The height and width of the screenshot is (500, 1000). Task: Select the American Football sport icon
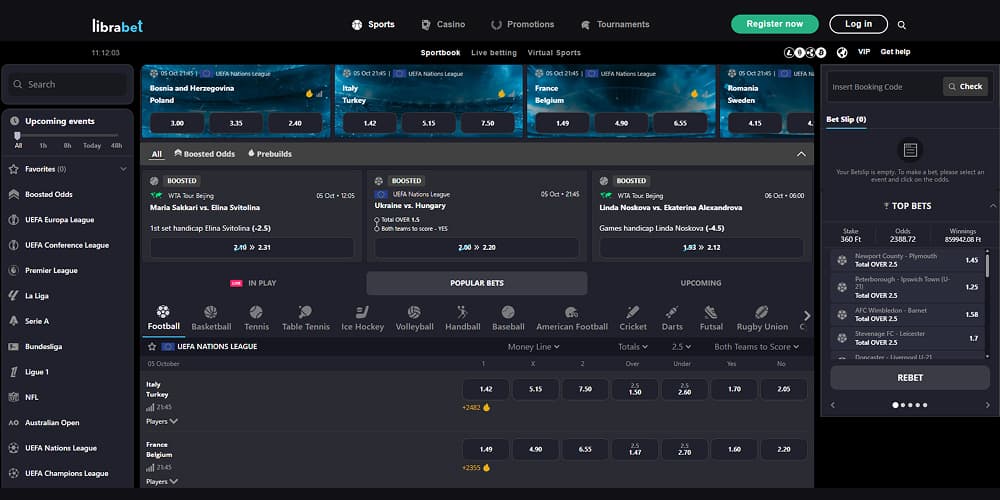pos(571,312)
